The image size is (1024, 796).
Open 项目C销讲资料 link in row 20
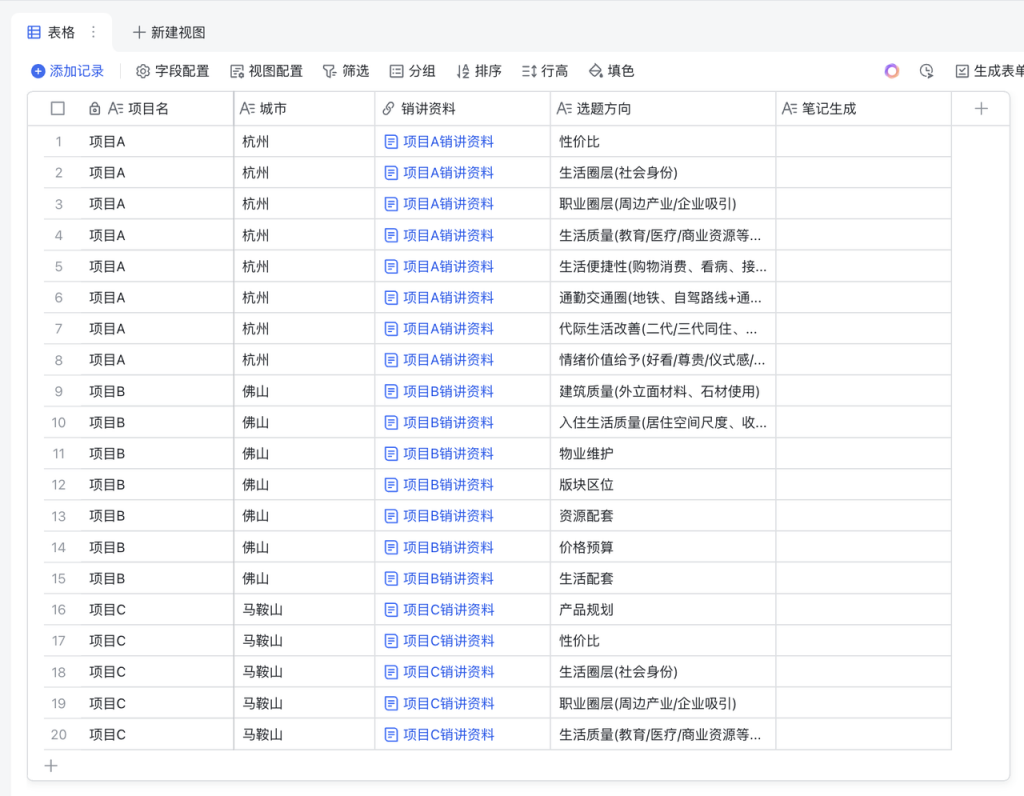click(449, 735)
